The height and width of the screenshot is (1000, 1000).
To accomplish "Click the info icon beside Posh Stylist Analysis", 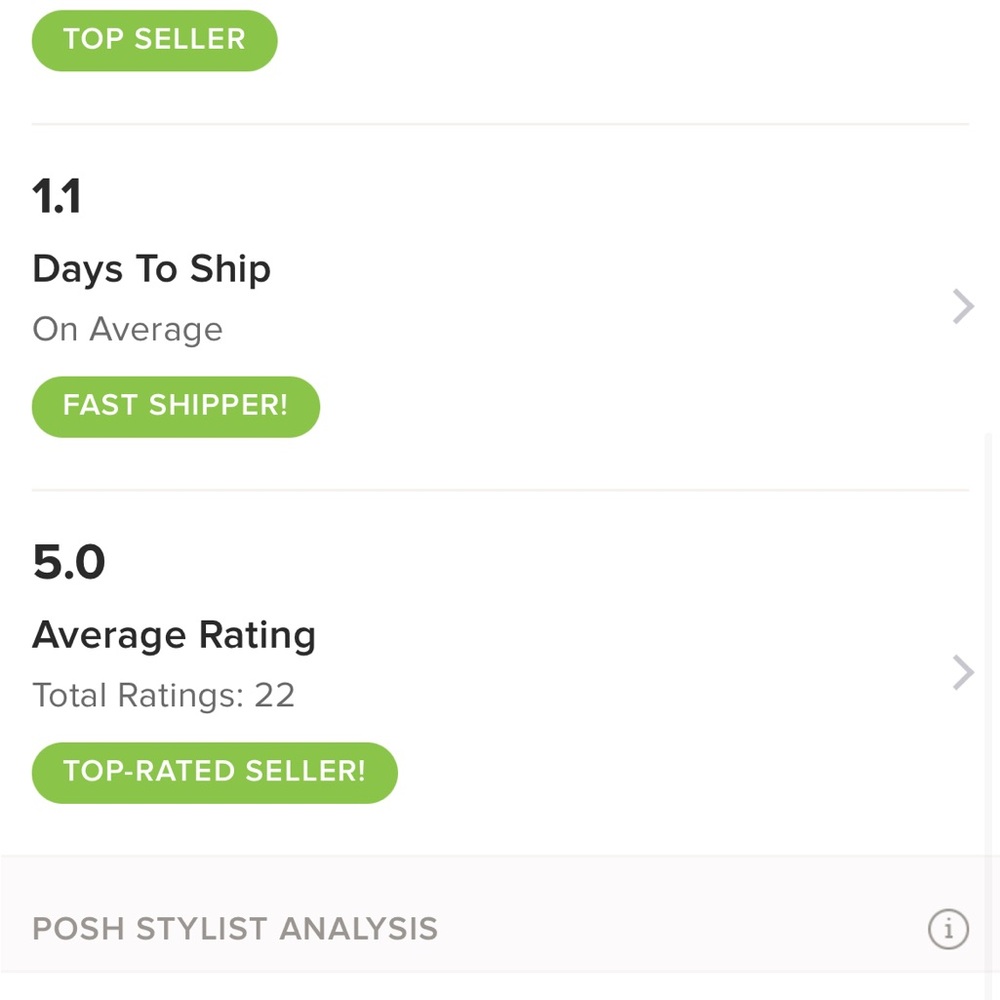I will click(947, 929).
